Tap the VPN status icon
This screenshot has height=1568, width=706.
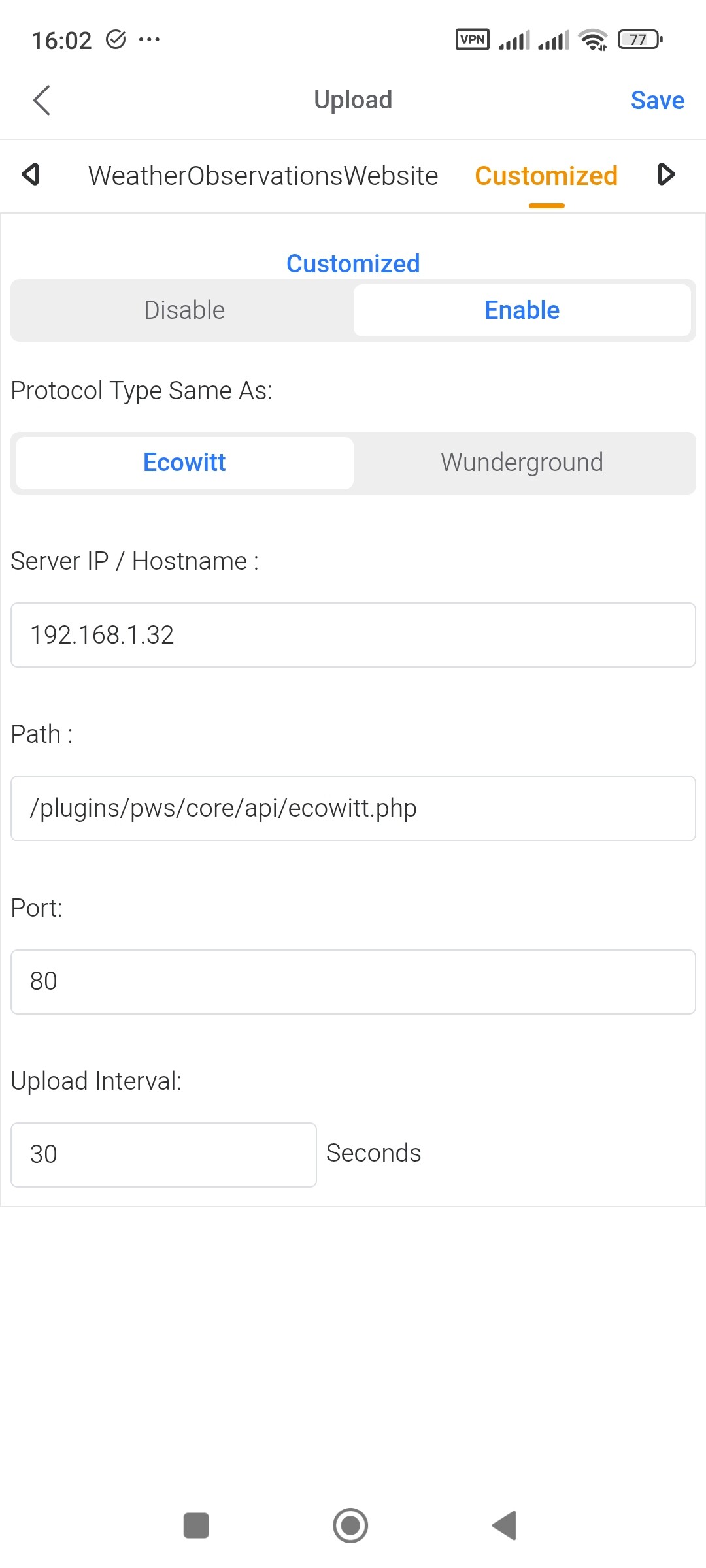point(472,40)
